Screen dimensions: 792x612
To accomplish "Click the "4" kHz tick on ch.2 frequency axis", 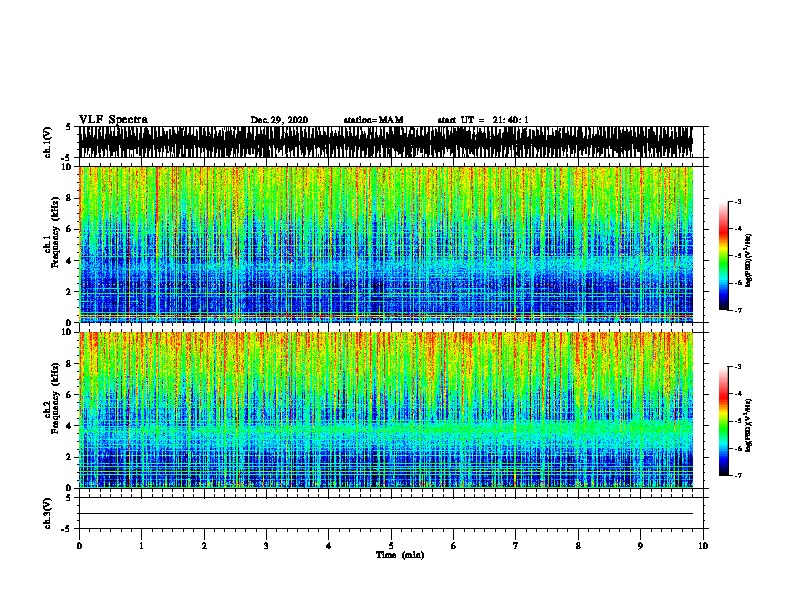I will point(70,426).
